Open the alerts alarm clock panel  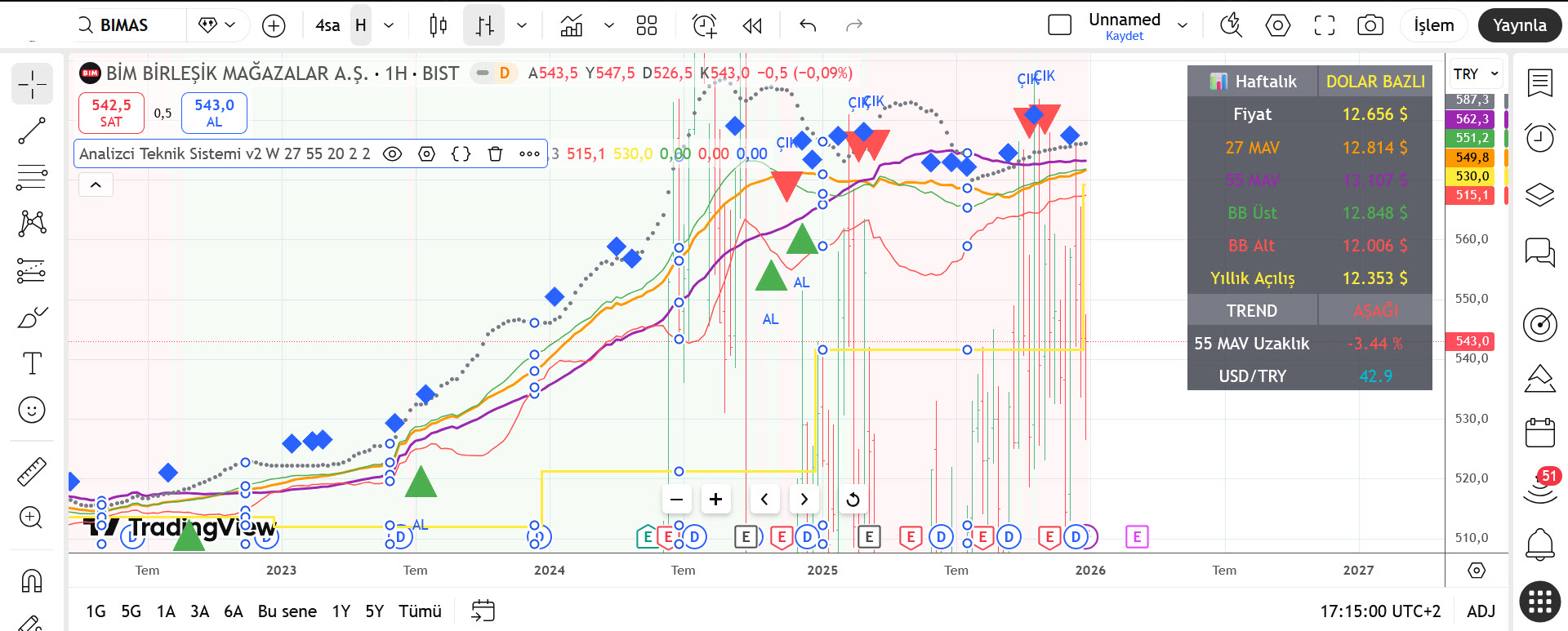1540,138
